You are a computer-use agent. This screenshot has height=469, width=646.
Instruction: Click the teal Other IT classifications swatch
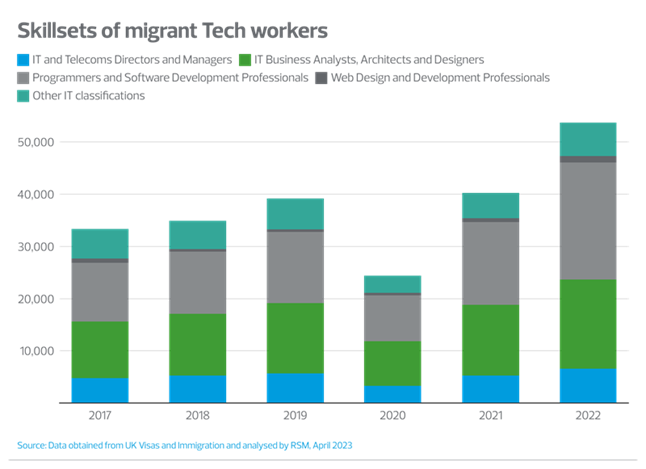click(x=23, y=96)
